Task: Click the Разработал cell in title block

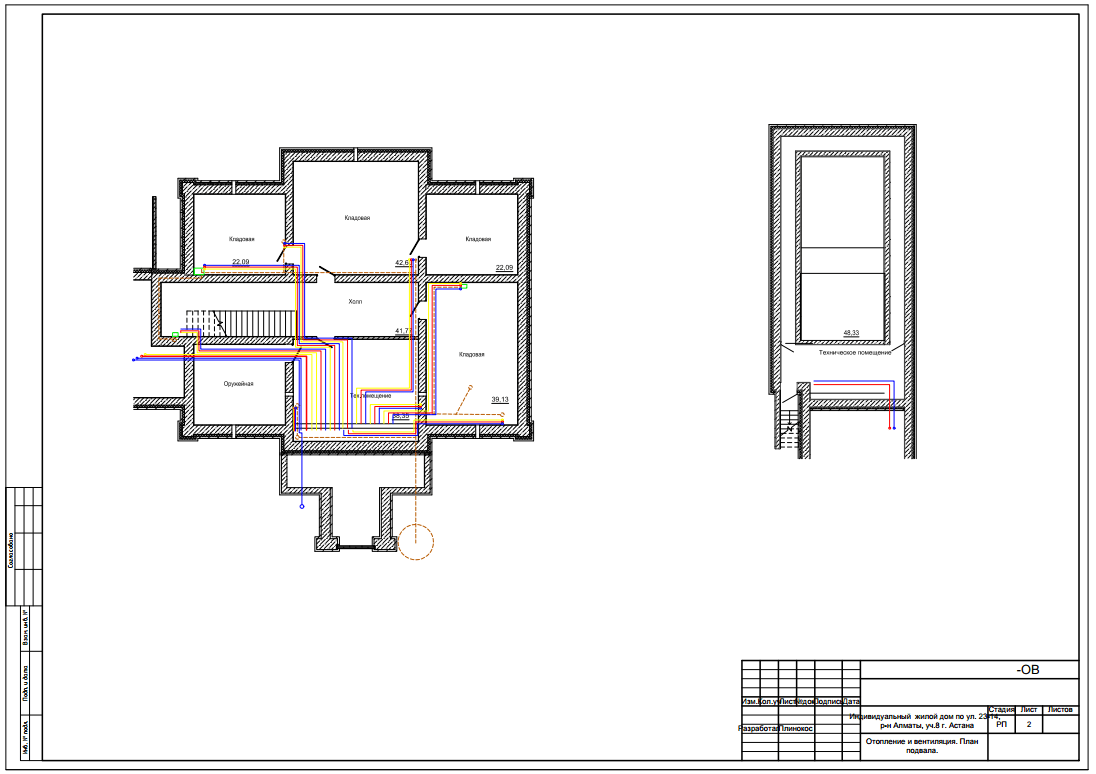Action: point(759,729)
